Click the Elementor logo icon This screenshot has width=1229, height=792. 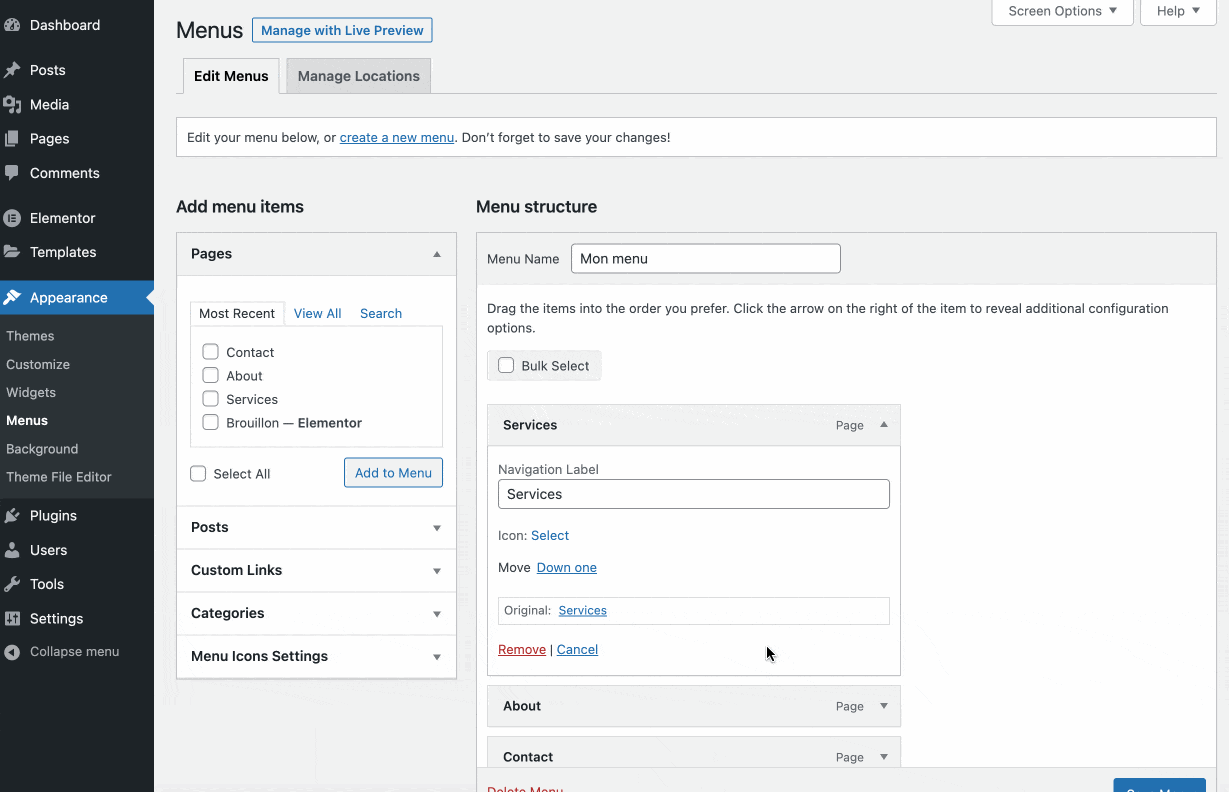coord(12,218)
